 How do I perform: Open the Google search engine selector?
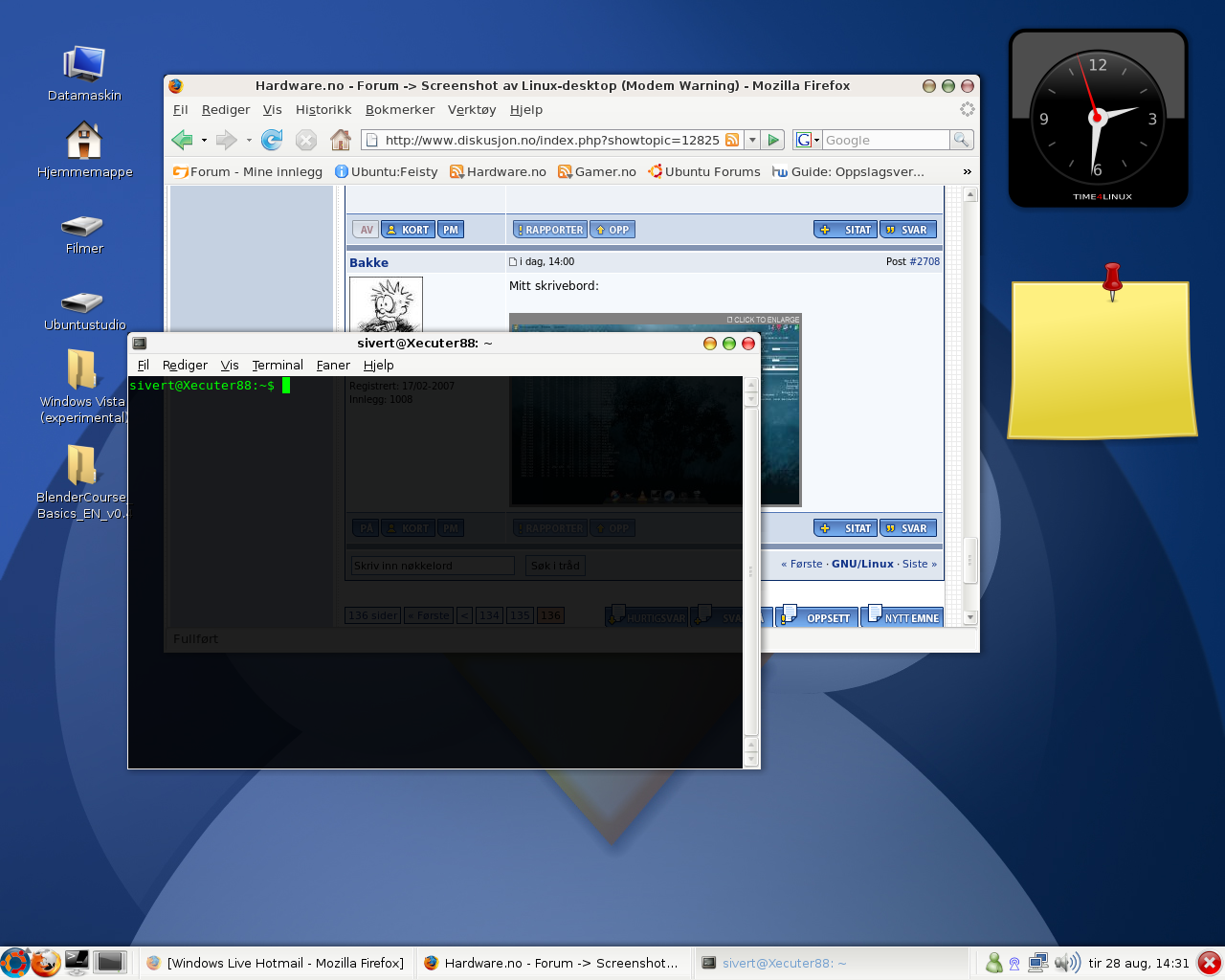(808, 140)
